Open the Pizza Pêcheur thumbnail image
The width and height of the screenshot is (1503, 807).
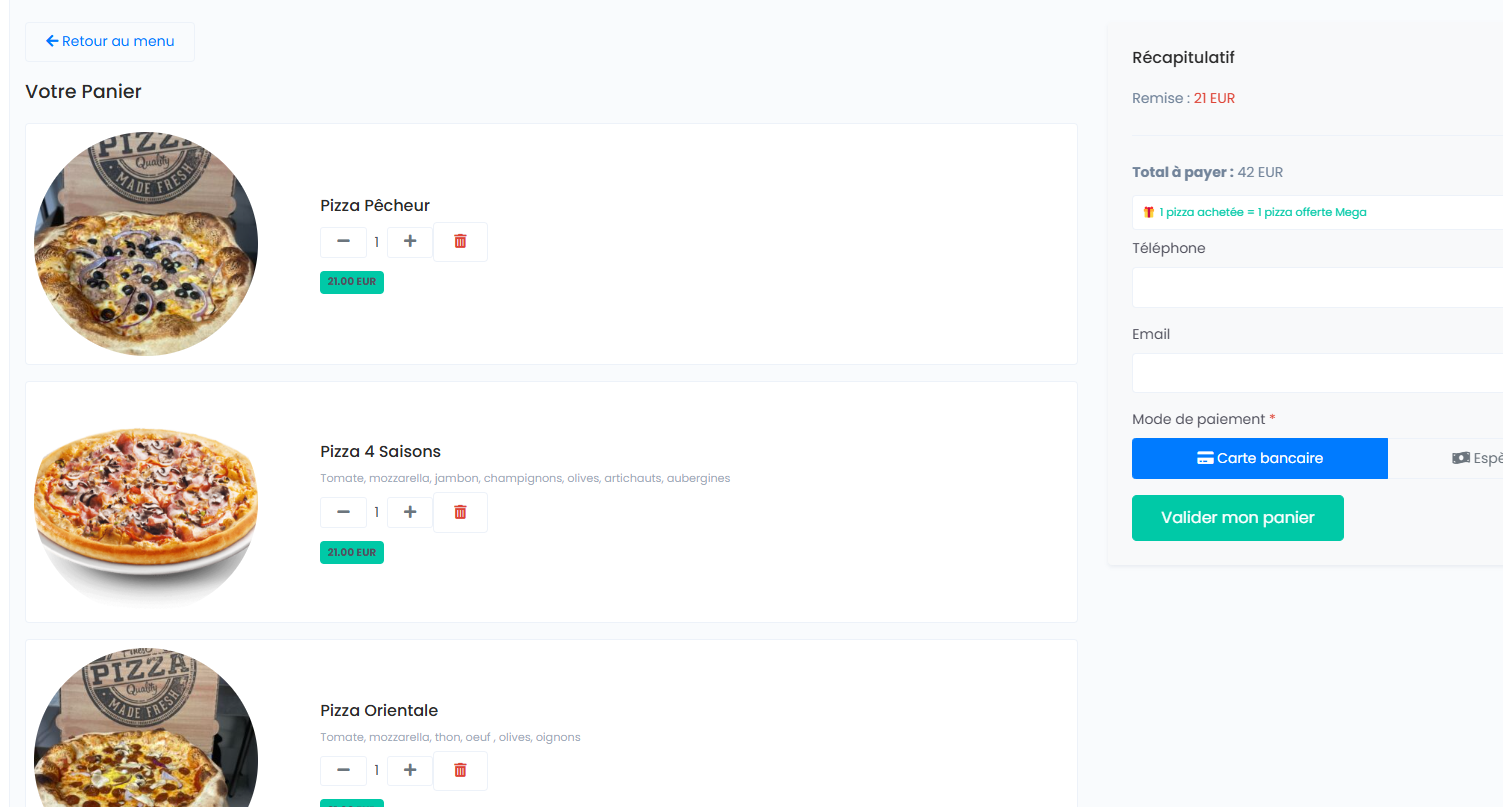(x=146, y=244)
